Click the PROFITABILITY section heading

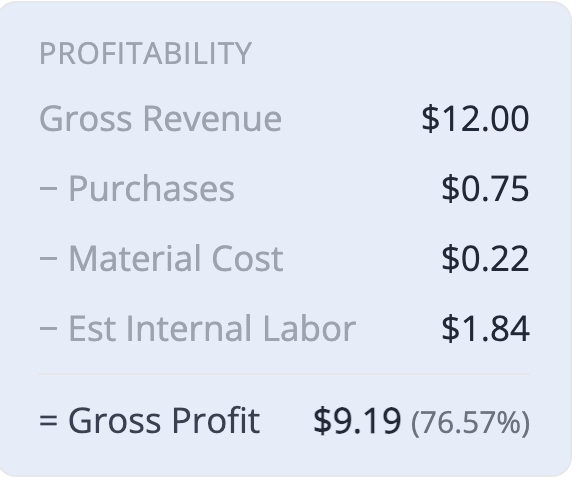coord(145,54)
